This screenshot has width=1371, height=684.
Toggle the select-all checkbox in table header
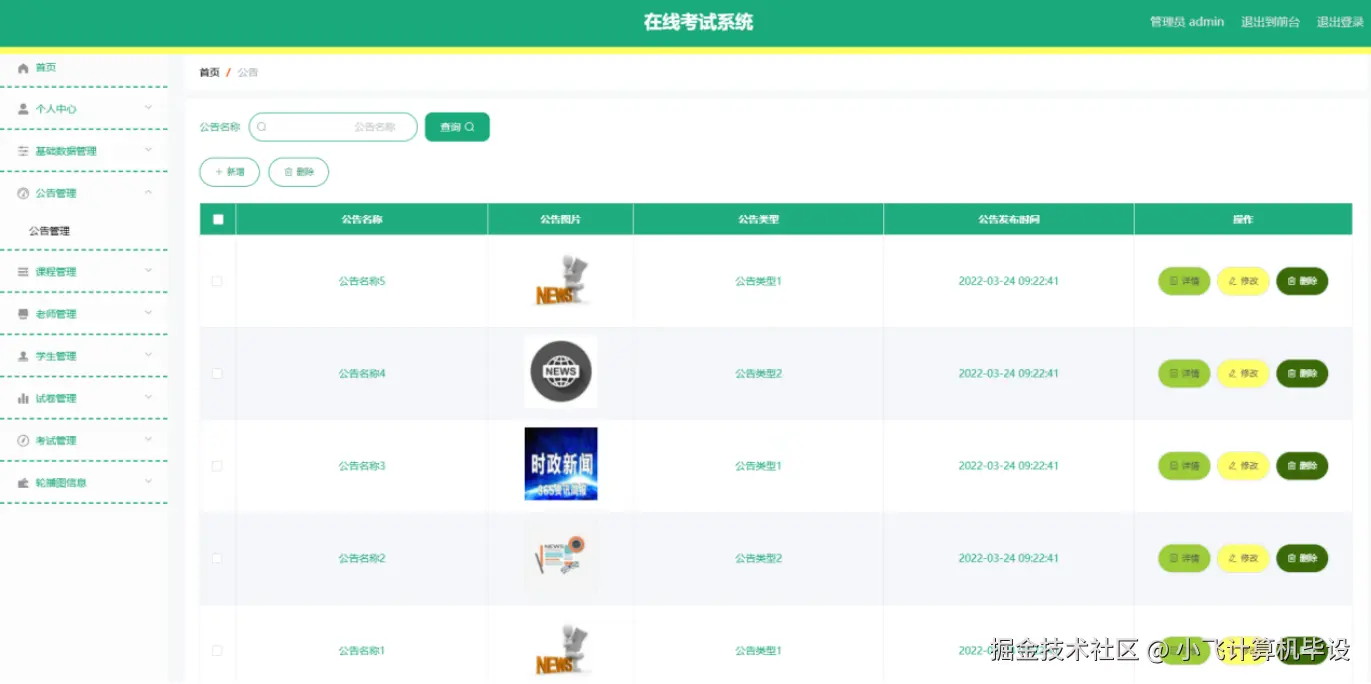(218, 219)
